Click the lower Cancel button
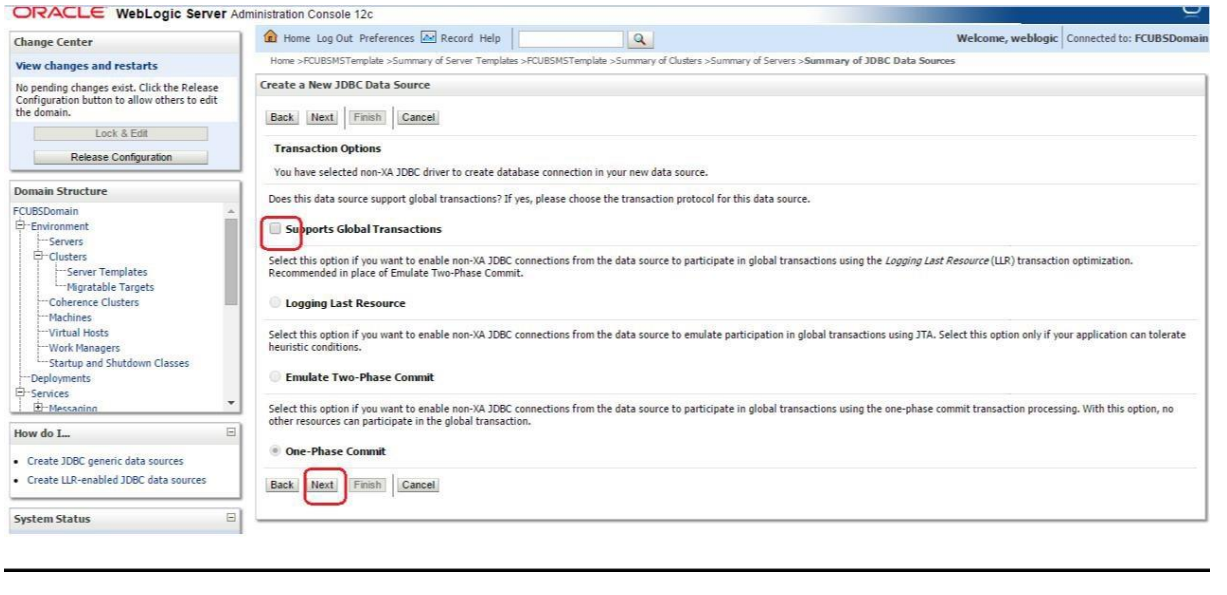Screen dimensions: 1227x595 418,484
